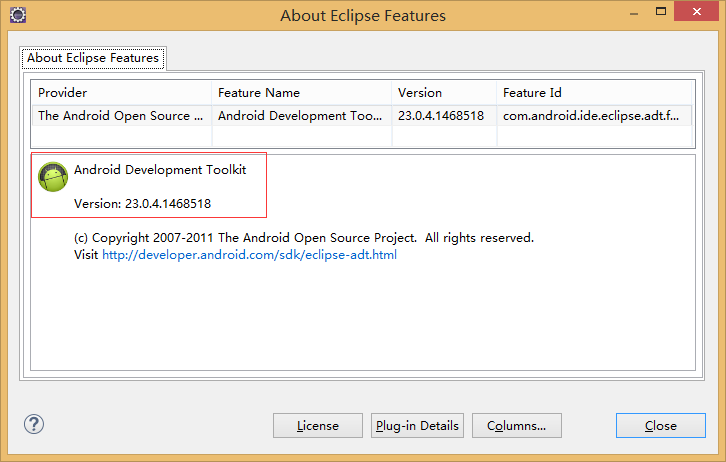Select the Android Development Tools feature row
This screenshot has width=726, height=462.
300,115
